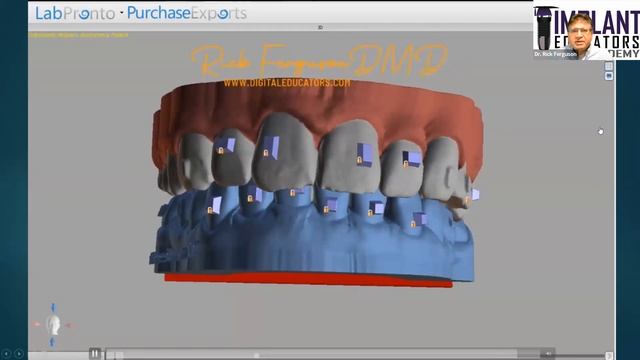Toggle lock on lower tooth under central midline
640x360 pixels.
point(293,193)
